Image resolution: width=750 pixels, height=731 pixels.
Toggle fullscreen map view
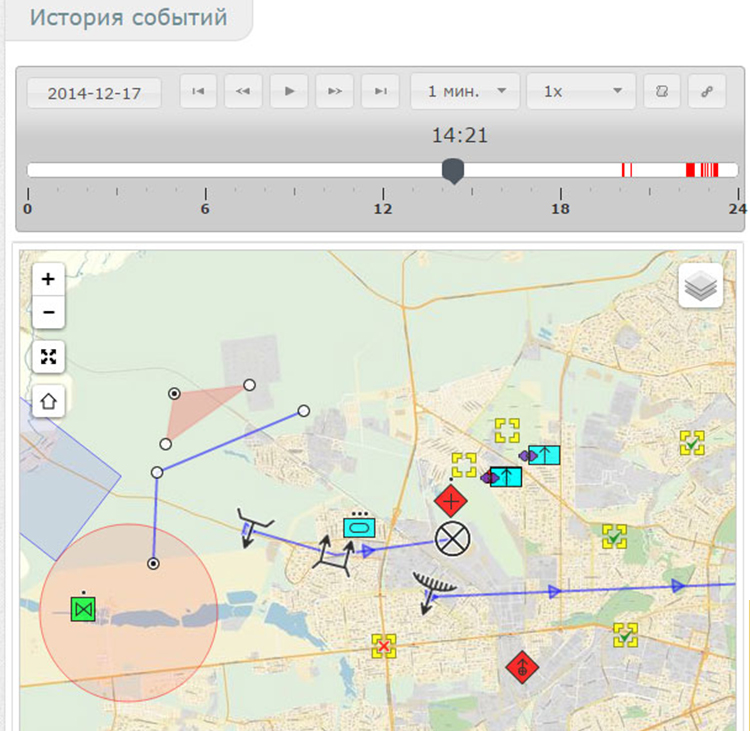pos(48,356)
